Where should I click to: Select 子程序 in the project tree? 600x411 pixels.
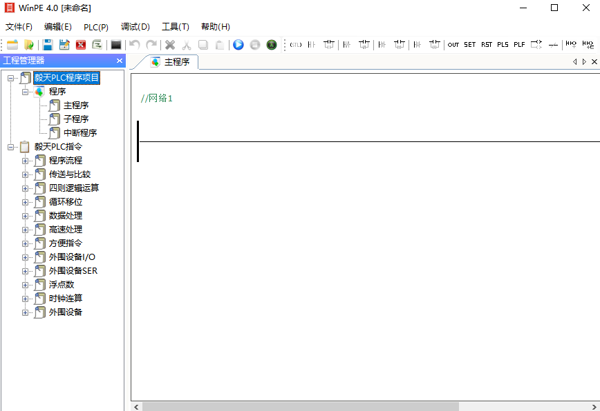click(76, 118)
